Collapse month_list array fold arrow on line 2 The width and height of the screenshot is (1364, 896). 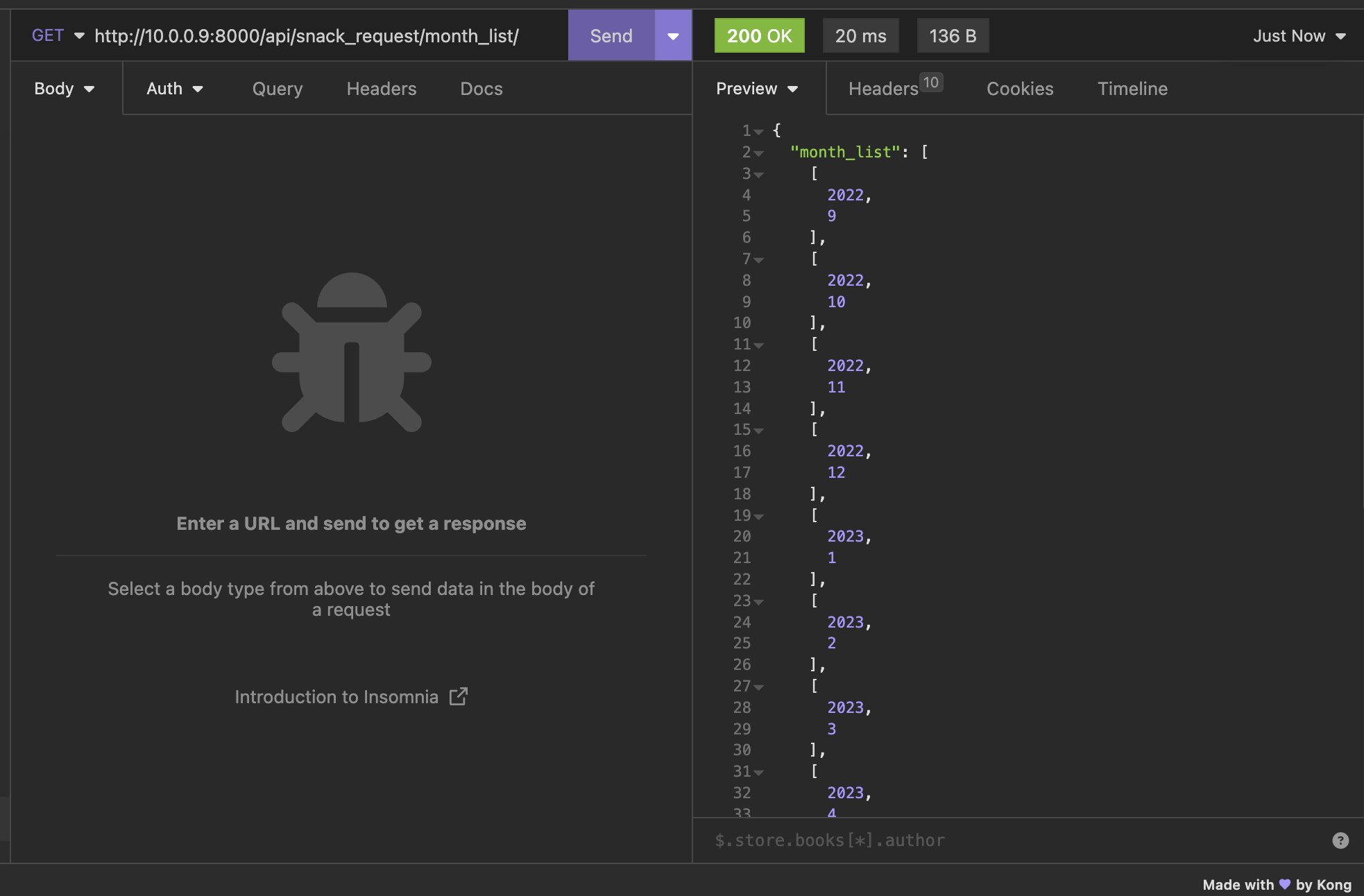click(759, 153)
